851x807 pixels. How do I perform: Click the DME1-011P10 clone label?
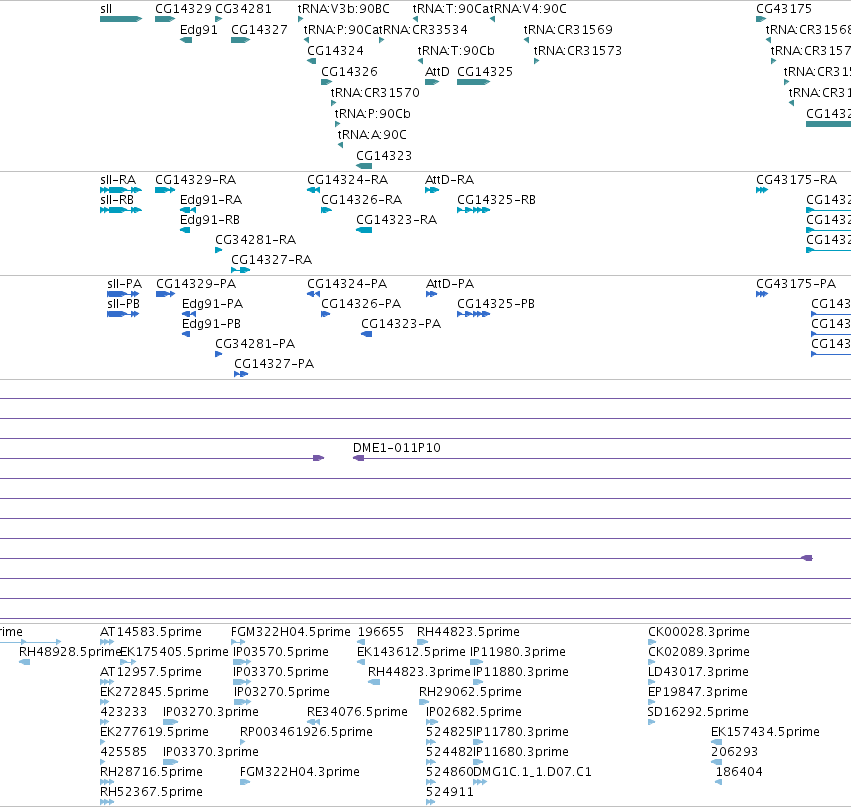(x=397, y=448)
